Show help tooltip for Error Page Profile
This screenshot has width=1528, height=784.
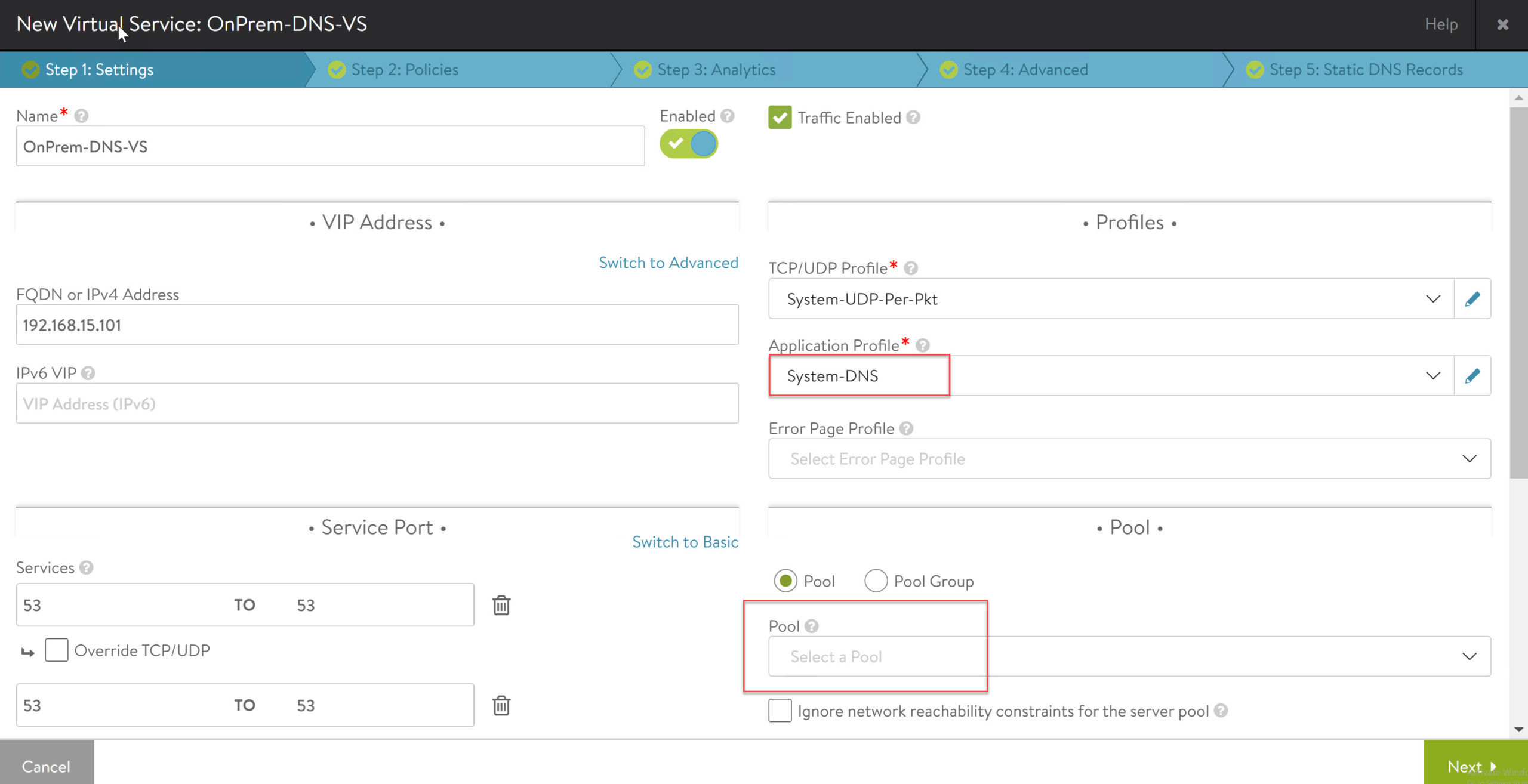coord(906,428)
